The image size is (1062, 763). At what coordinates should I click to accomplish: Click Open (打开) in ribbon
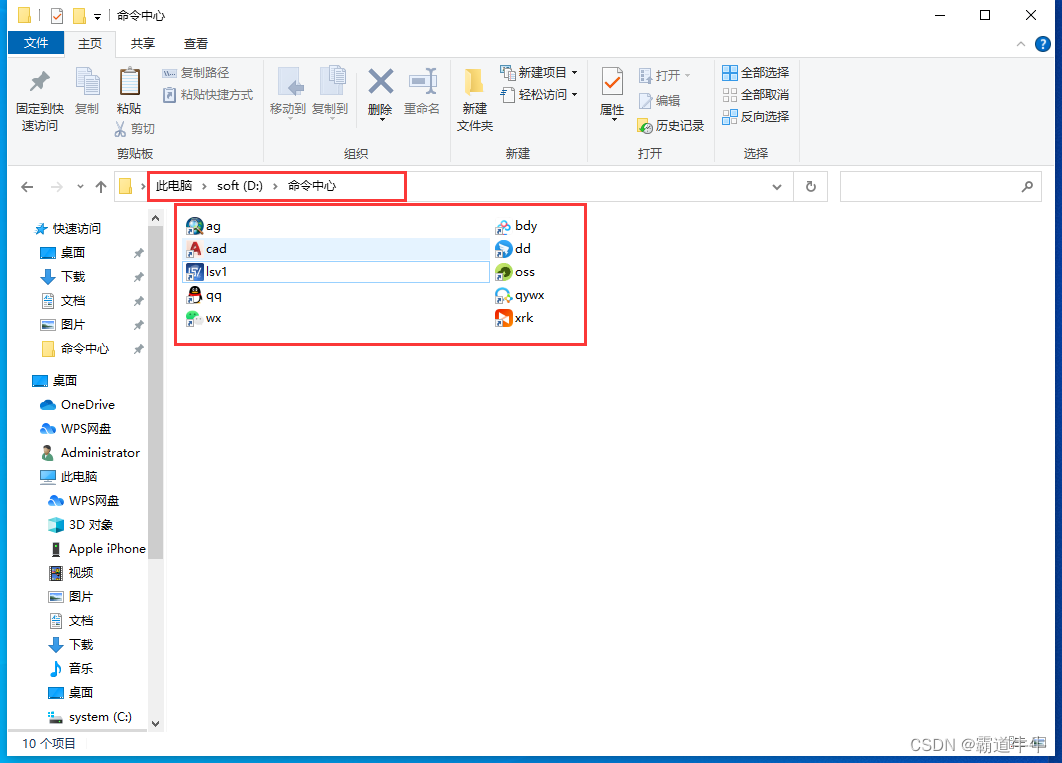coord(664,75)
